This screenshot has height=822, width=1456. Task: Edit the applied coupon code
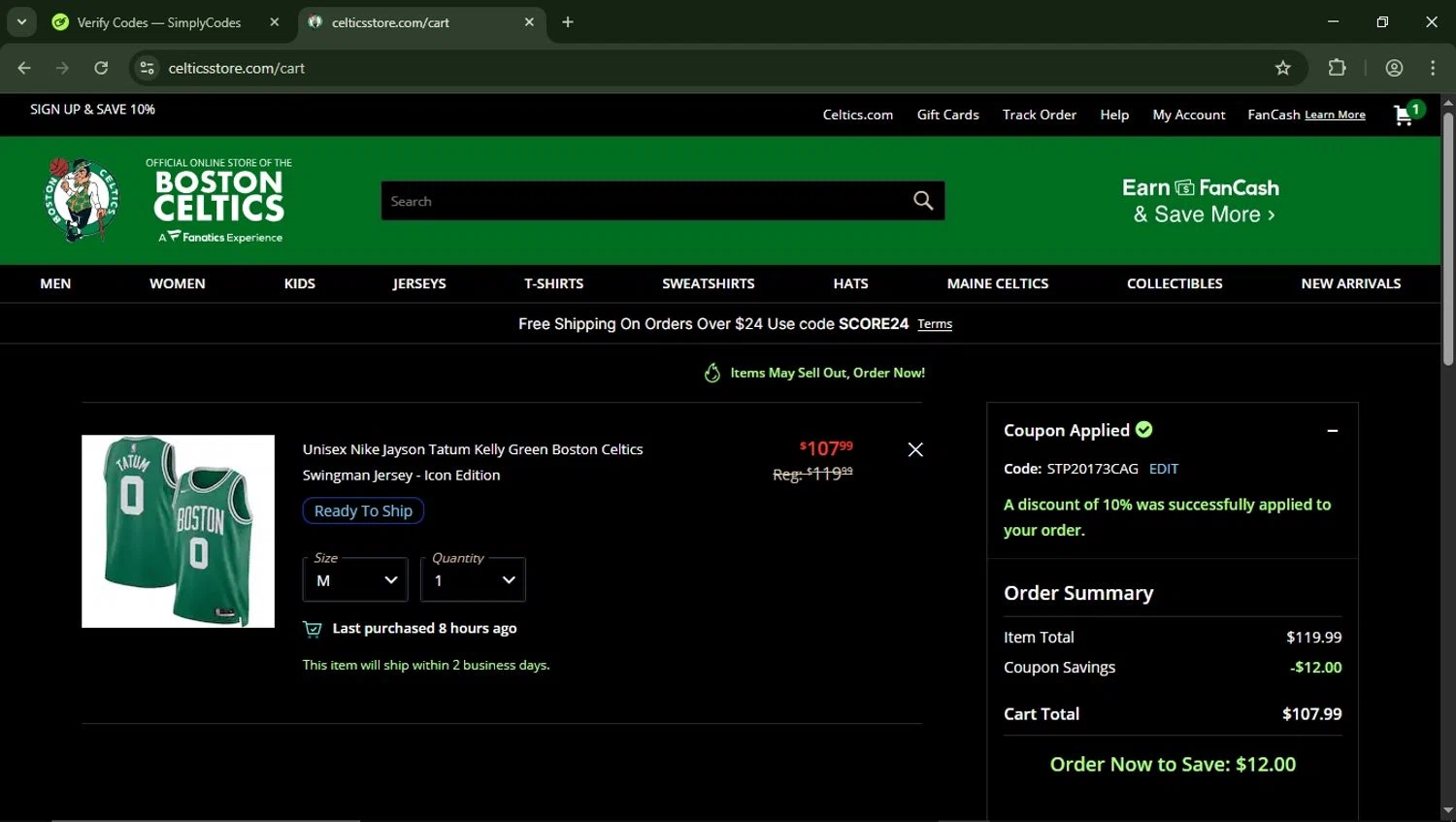(1164, 469)
